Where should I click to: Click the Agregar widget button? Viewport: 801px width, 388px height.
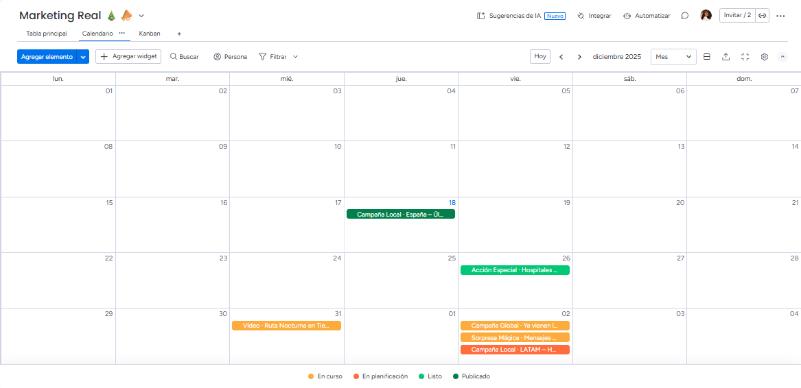128,57
